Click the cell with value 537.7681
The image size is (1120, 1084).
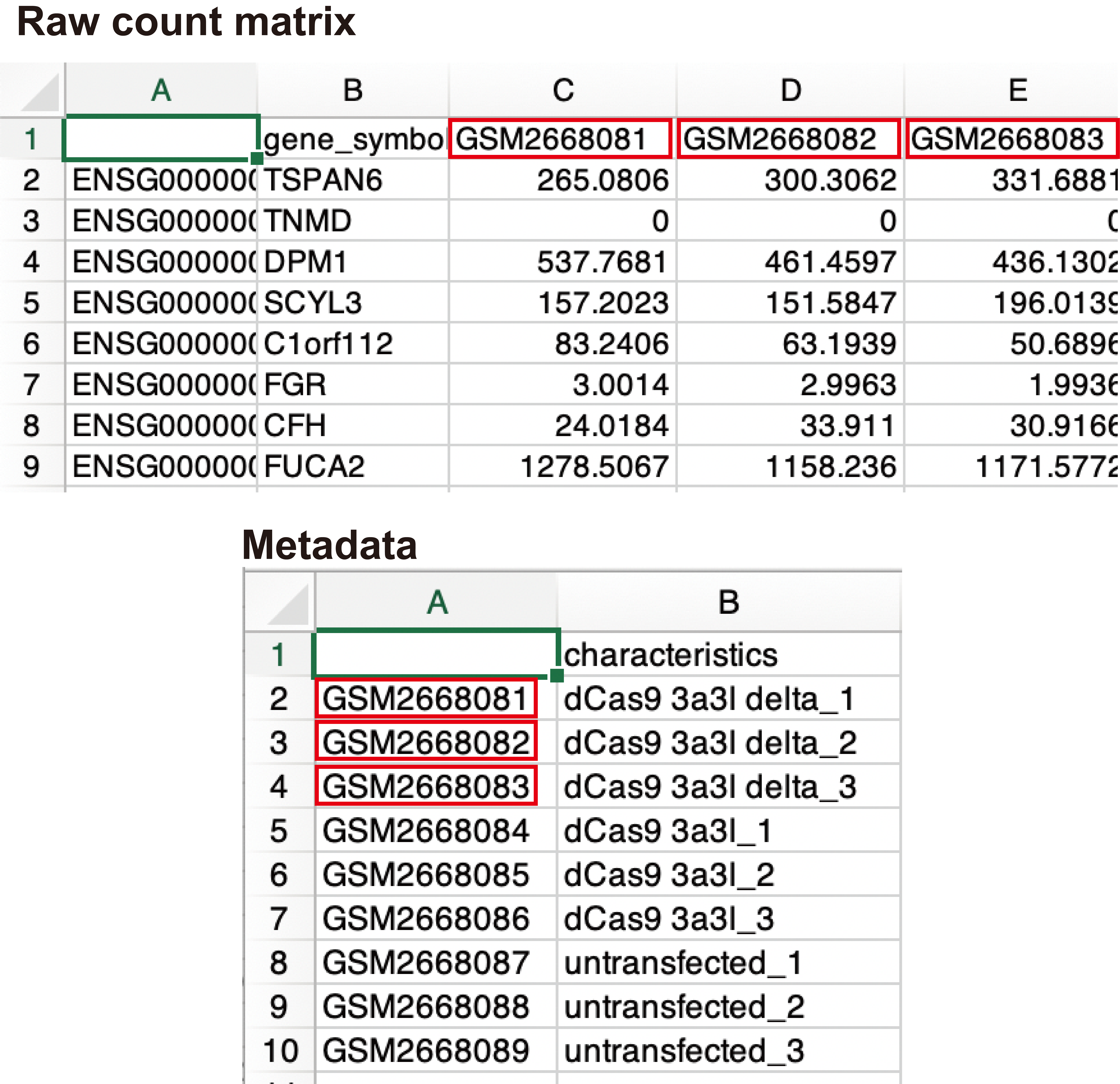[x=563, y=262]
